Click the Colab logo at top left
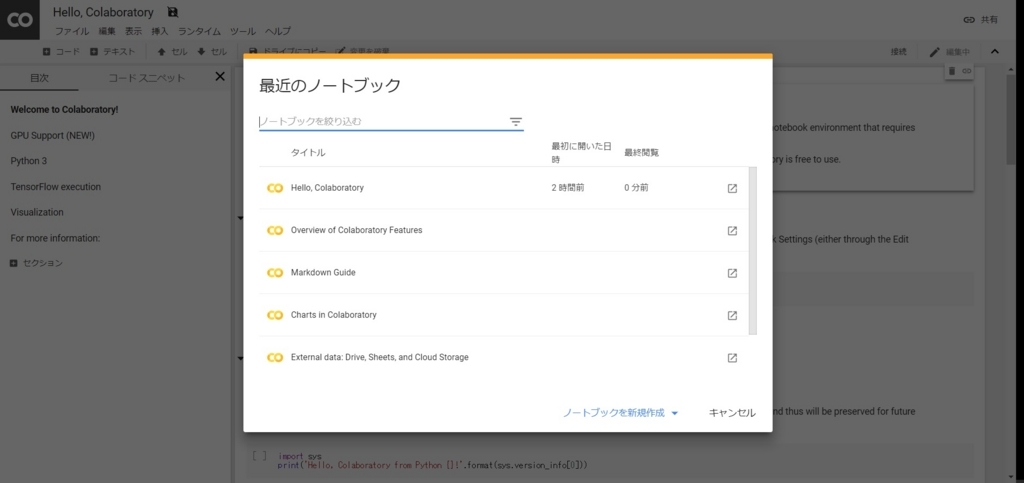1024x483 pixels. pos(20,20)
